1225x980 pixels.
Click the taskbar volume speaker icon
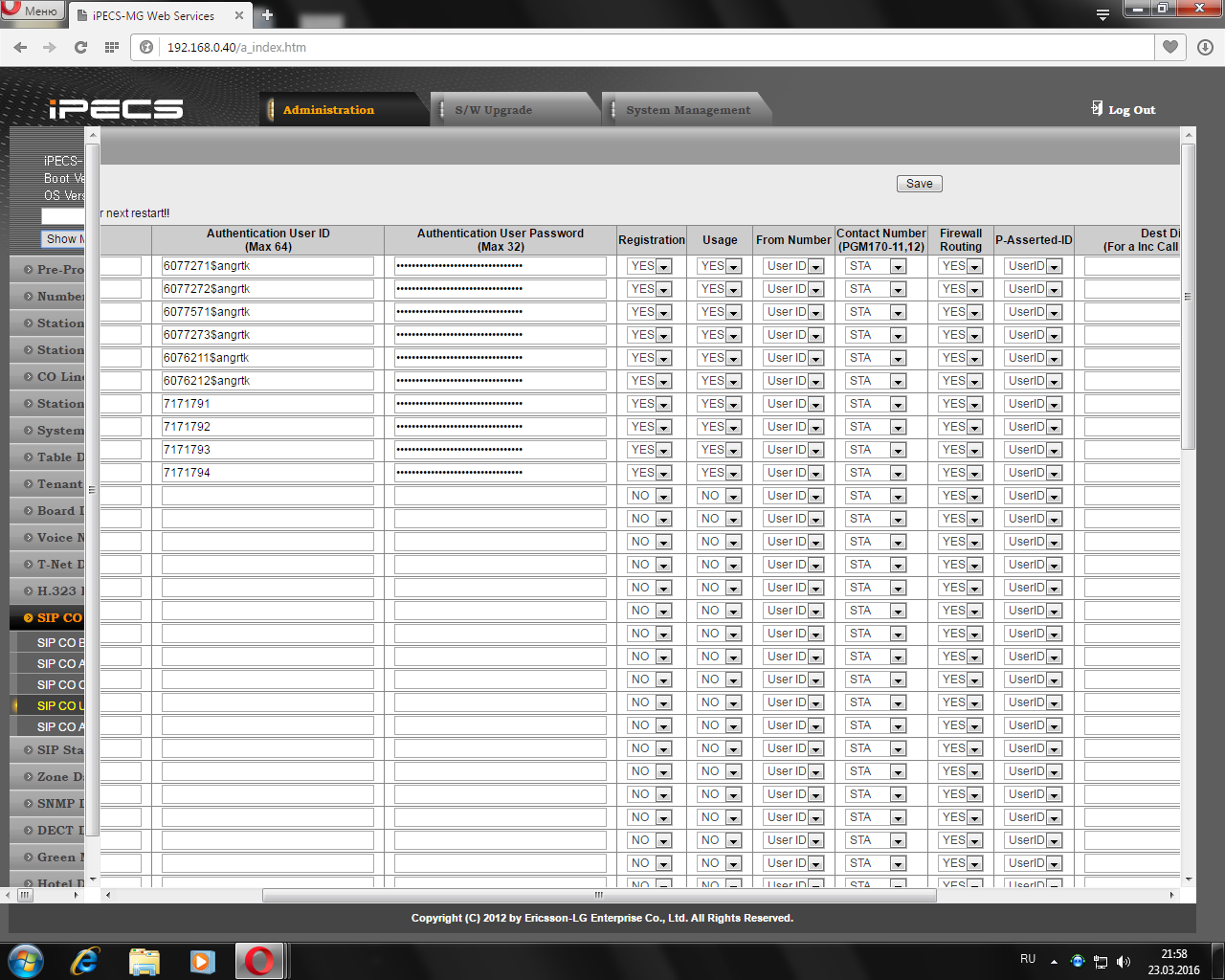(x=1124, y=962)
